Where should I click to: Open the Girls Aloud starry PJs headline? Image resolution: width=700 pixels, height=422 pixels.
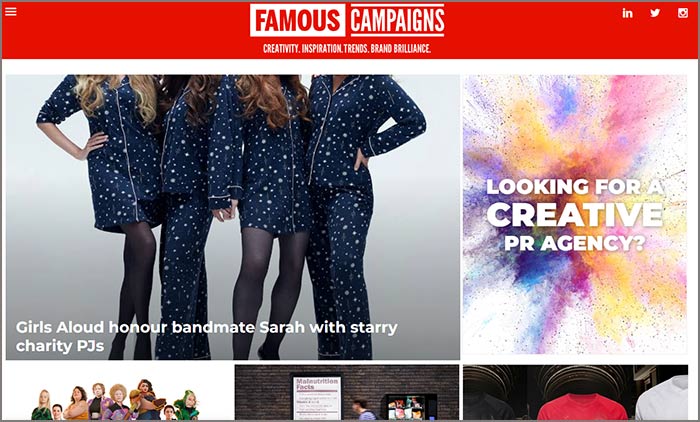pos(206,336)
